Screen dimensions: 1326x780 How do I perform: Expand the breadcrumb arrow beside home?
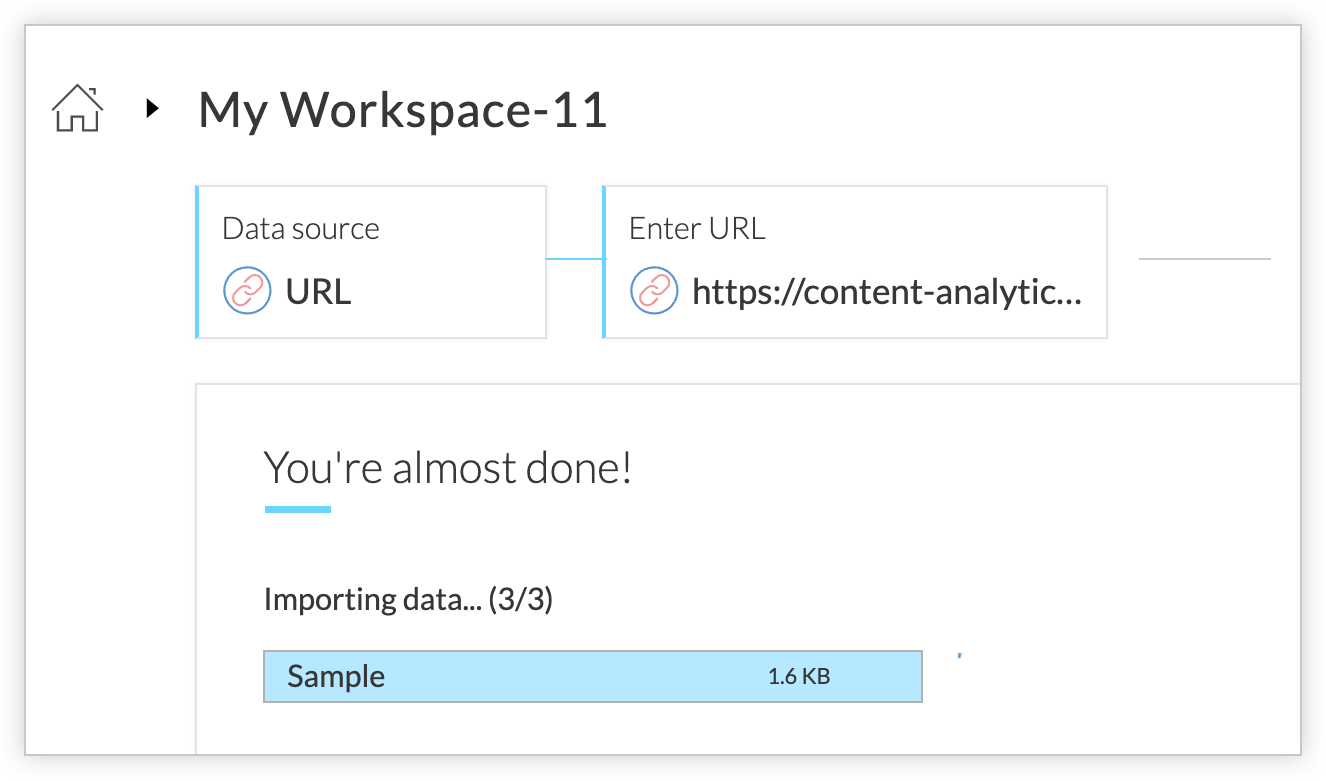click(152, 109)
